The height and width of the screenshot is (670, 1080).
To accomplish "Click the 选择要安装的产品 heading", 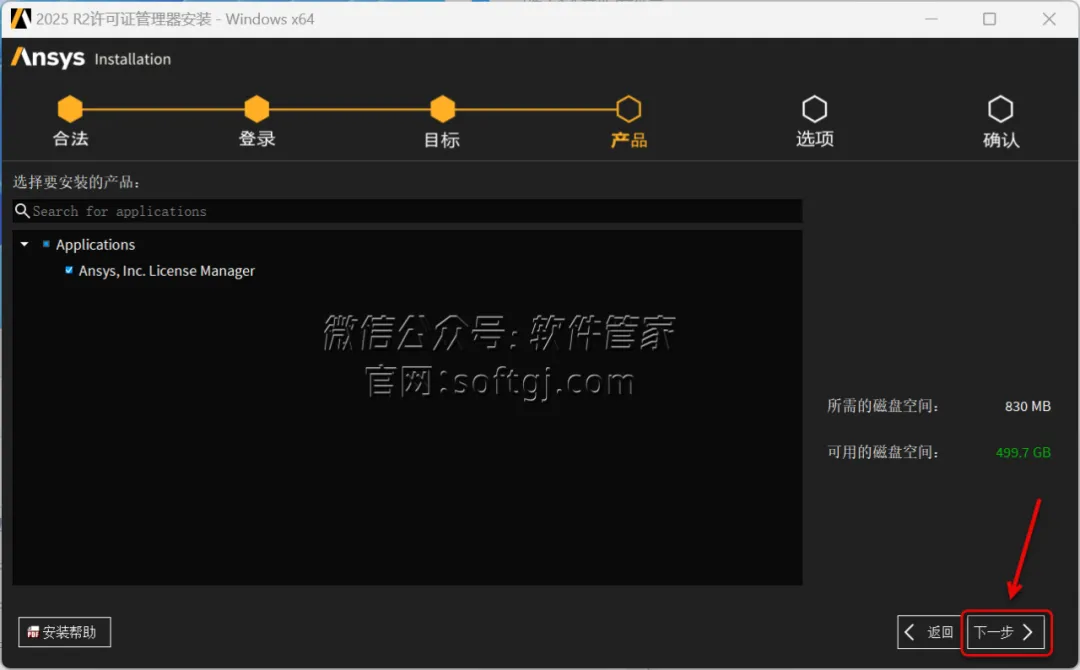I will tap(76, 182).
